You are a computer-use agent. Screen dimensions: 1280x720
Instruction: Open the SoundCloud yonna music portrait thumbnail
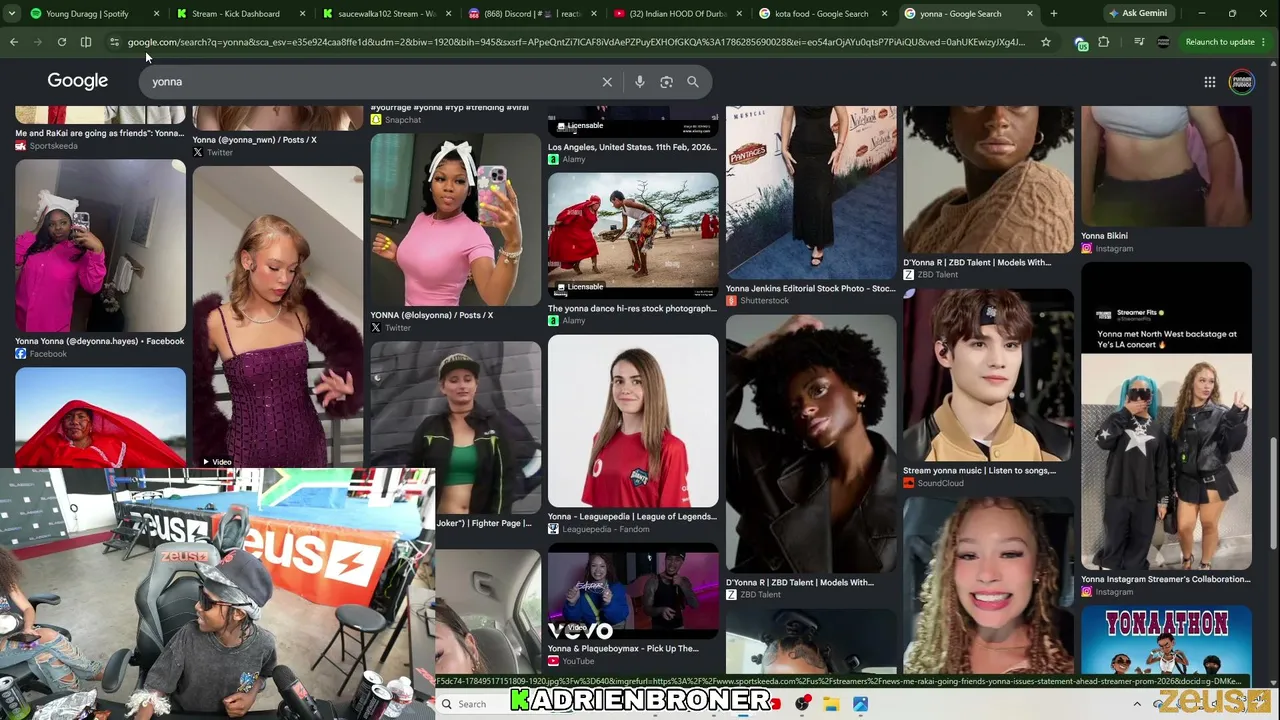click(988, 375)
